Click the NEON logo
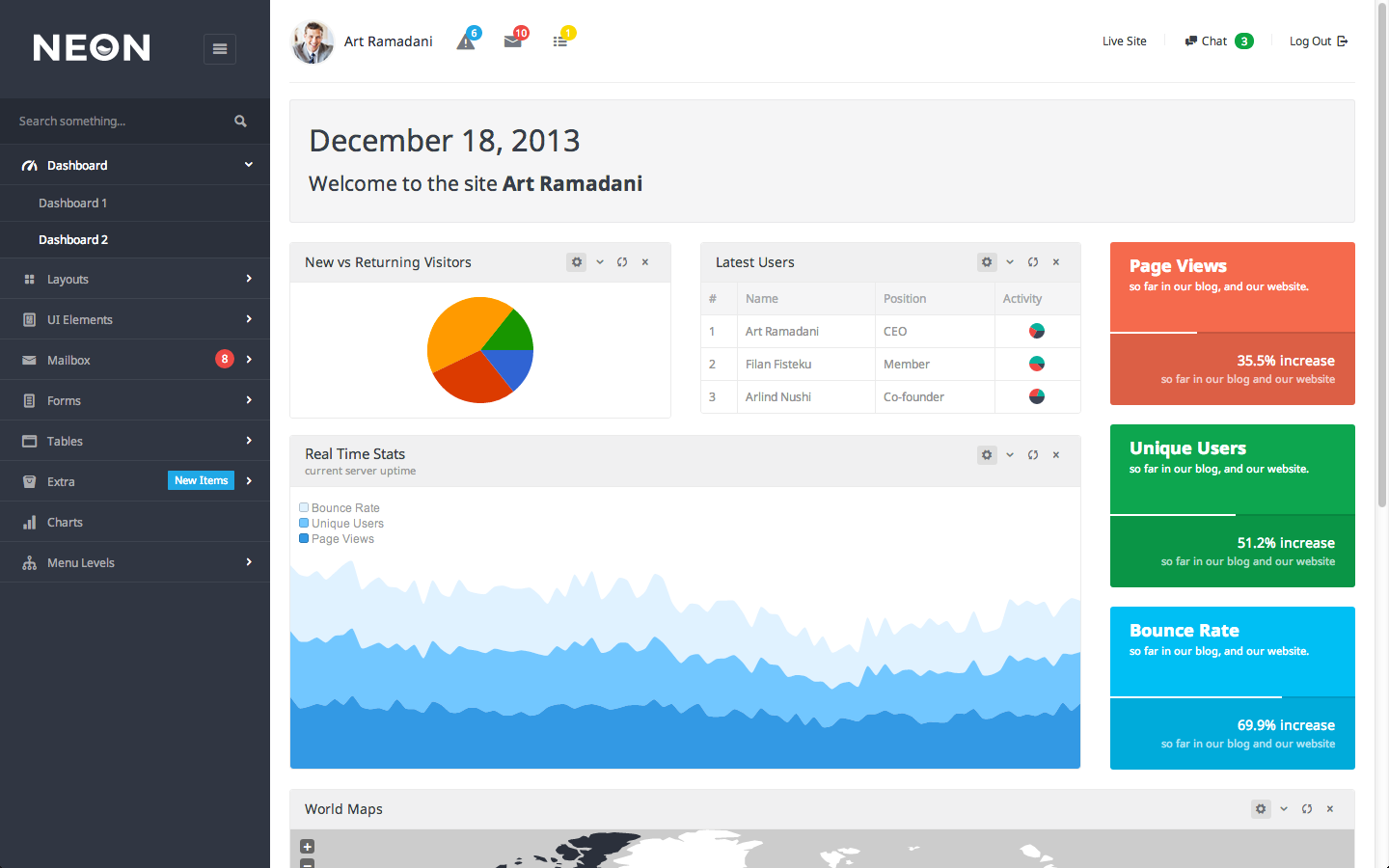This screenshot has height=868, width=1389. [x=92, y=48]
